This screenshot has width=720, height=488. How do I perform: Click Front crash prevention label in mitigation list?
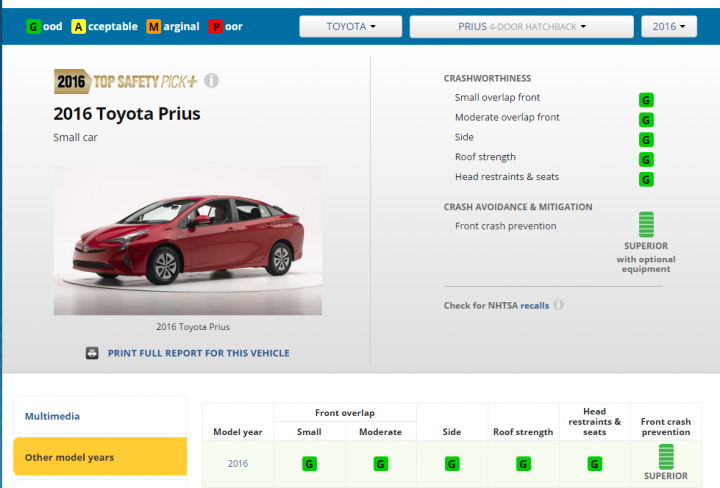click(505, 226)
